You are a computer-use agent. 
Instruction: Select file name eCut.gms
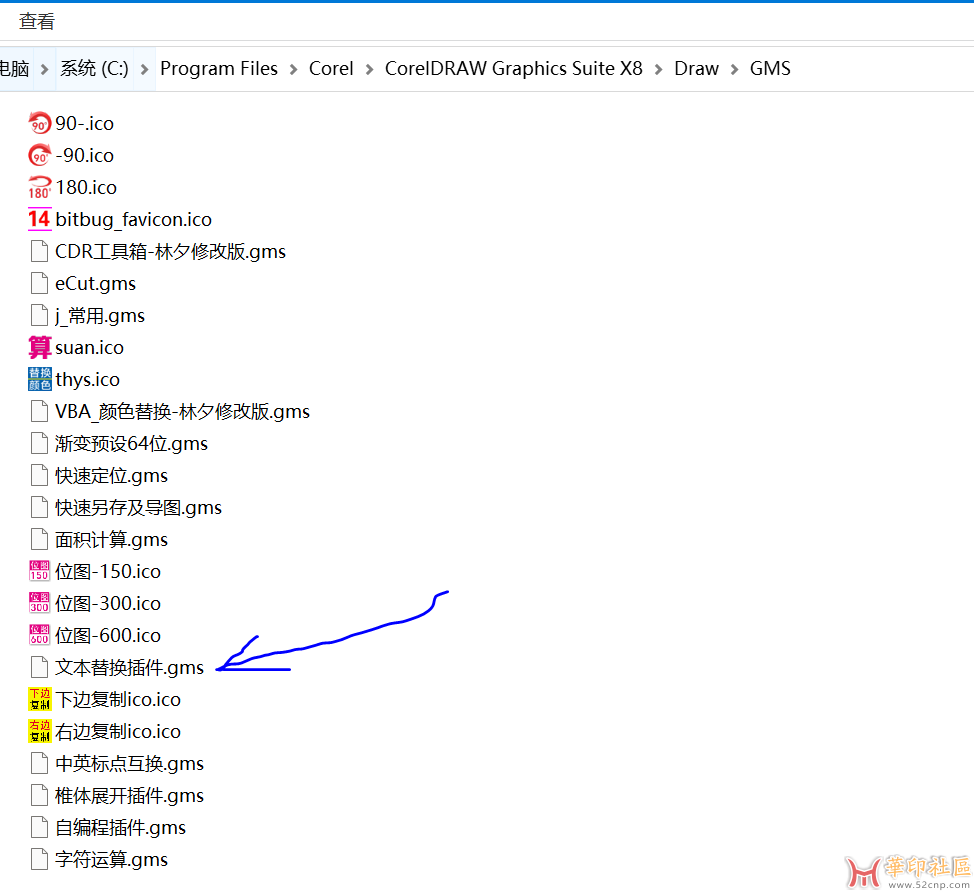[x=95, y=284]
